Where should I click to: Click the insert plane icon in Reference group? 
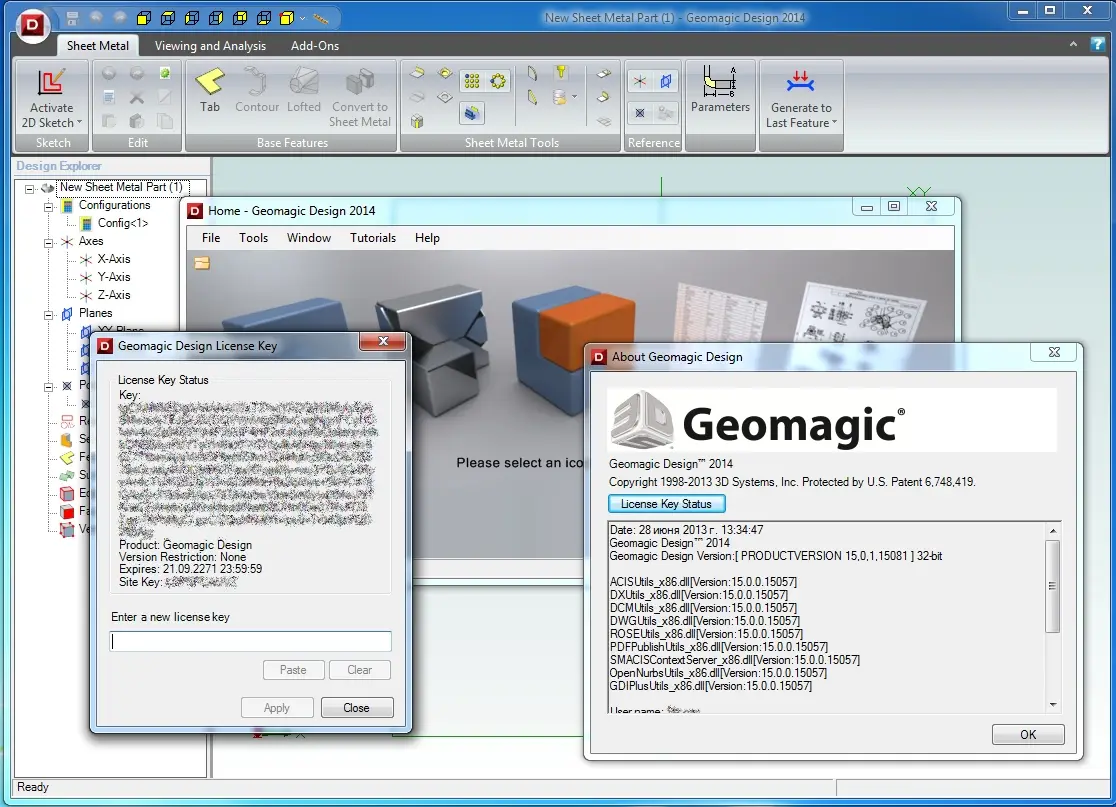[x=666, y=82]
